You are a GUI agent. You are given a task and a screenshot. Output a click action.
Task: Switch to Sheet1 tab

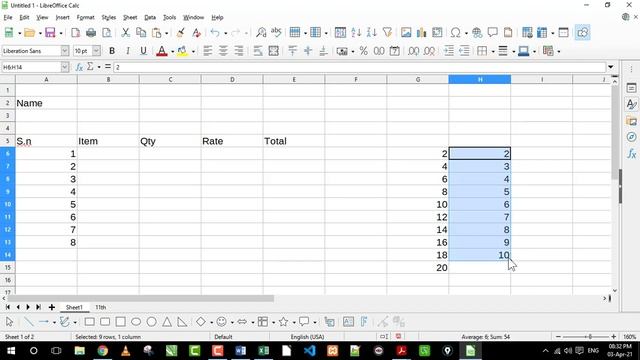(74, 307)
